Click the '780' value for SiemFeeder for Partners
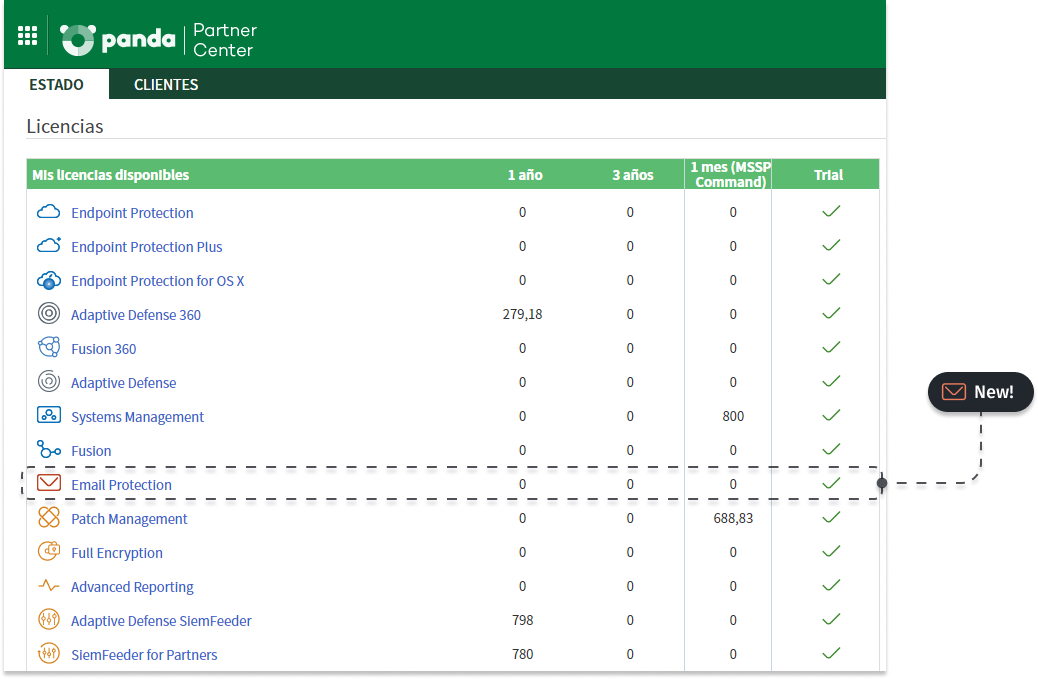 pyautogui.click(x=522, y=655)
